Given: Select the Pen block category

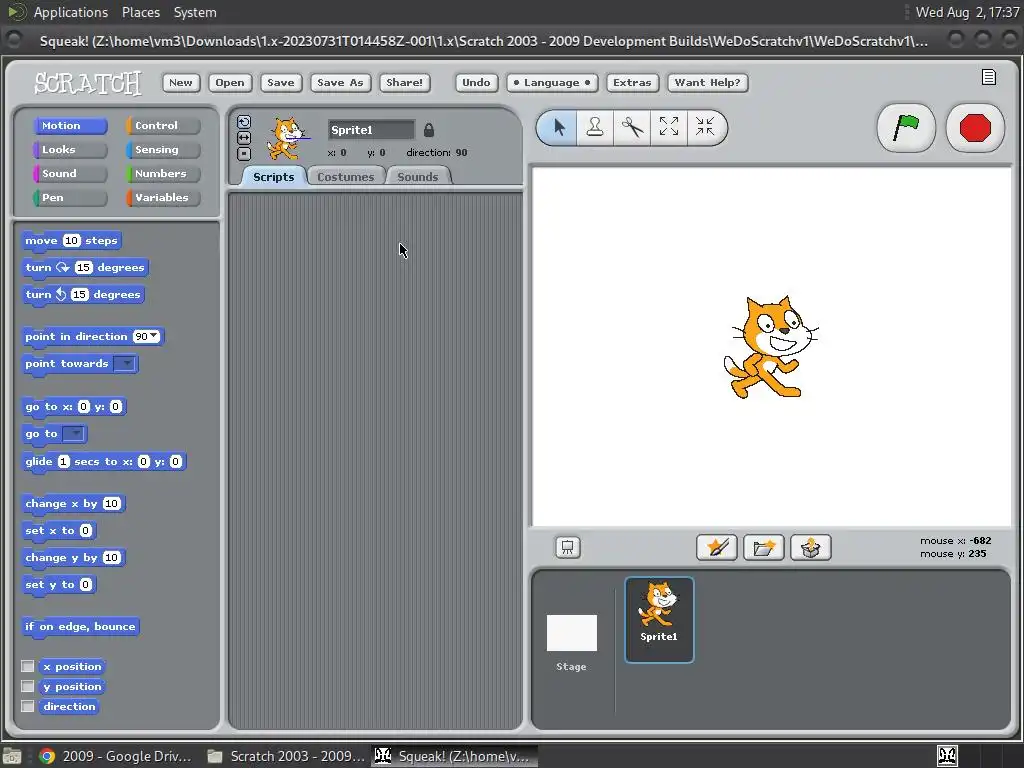Looking at the screenshot, I should (x=70, y=198).
